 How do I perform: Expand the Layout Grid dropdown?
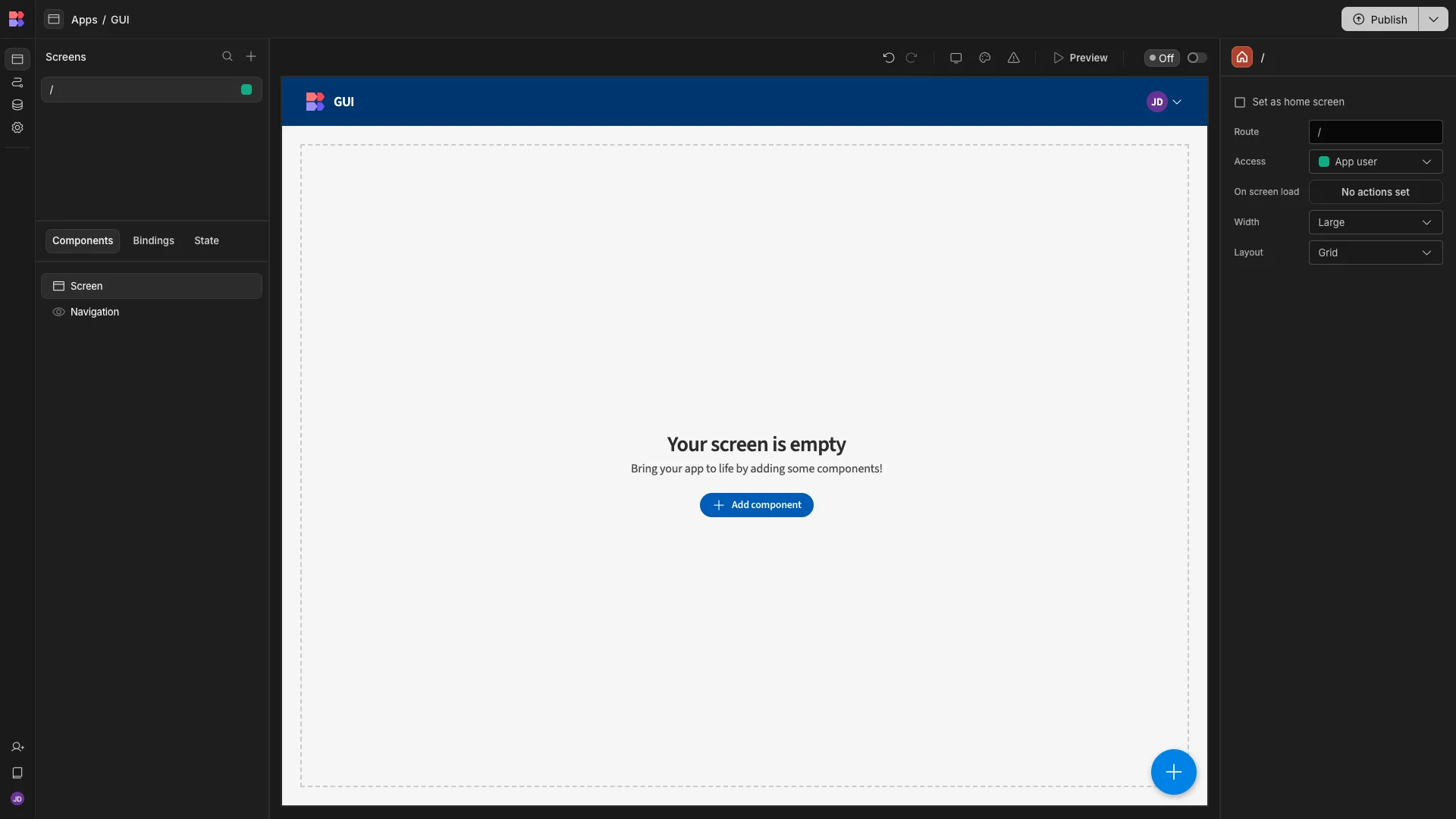click(1375, 253)
